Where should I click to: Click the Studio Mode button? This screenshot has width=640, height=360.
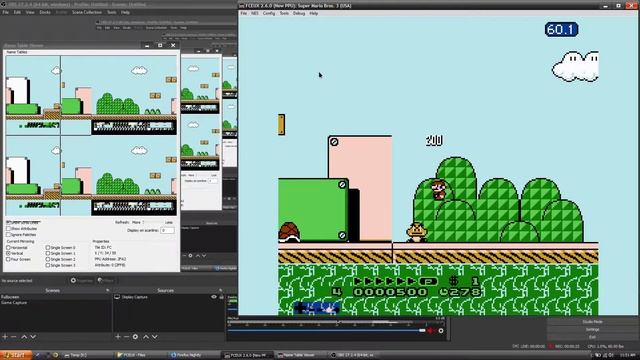[x=592, y=322]
